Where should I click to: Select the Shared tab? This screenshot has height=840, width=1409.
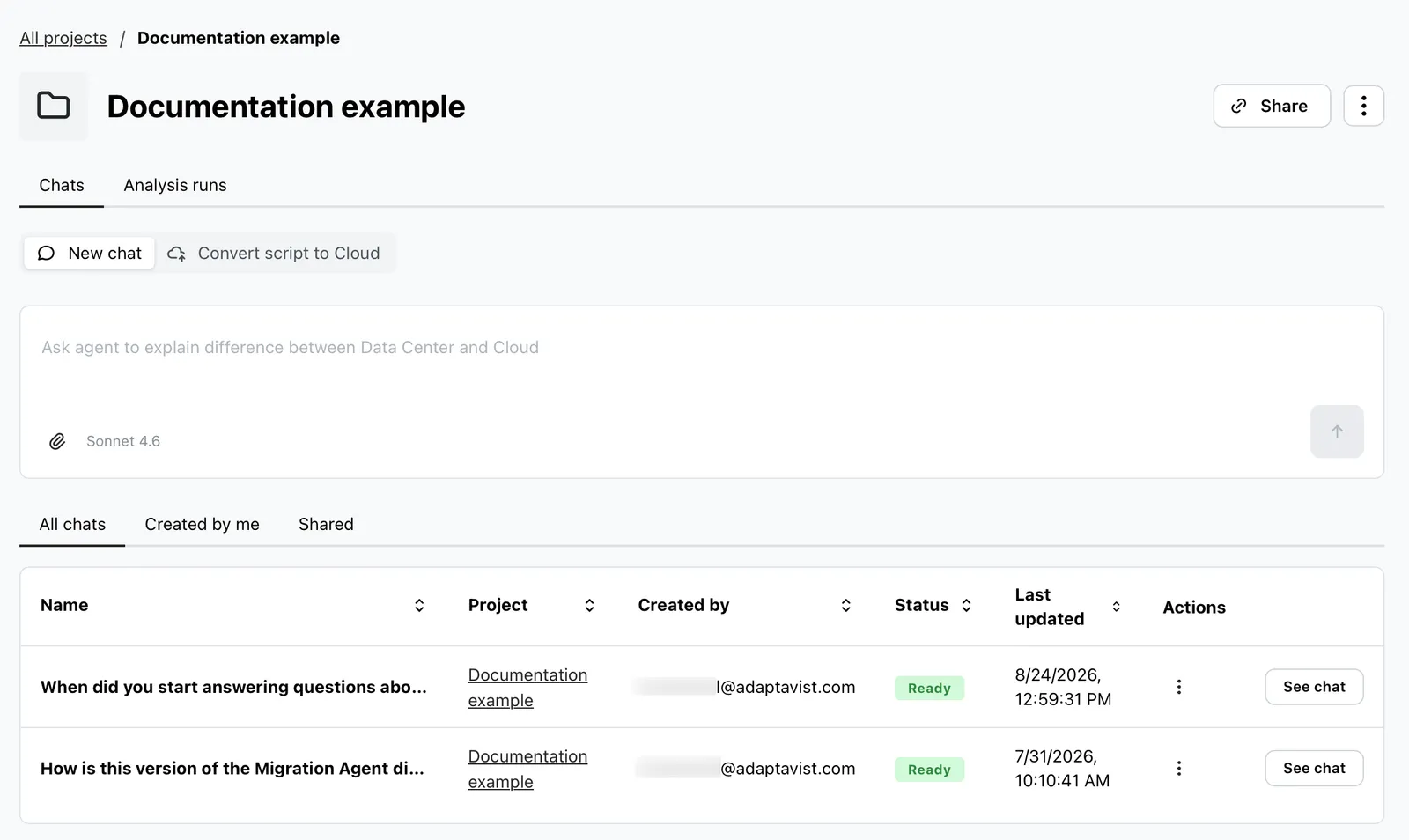[x=326, y=524]
